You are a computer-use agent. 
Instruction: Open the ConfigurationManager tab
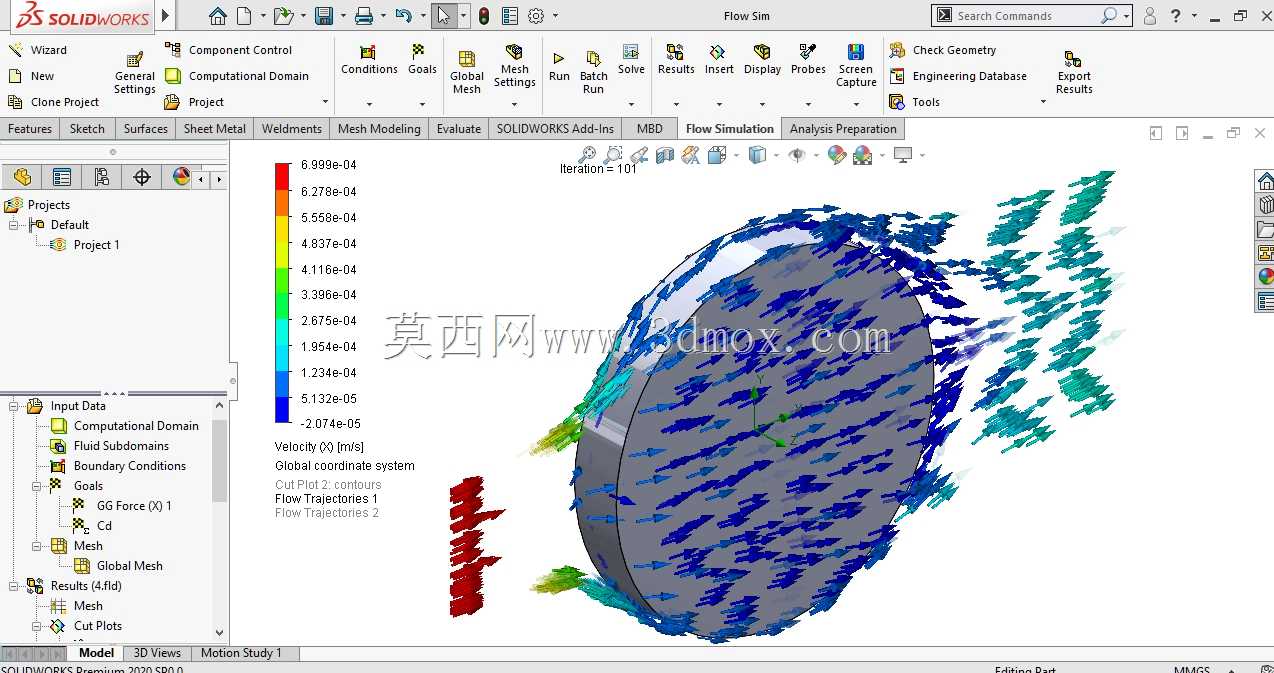102,177
